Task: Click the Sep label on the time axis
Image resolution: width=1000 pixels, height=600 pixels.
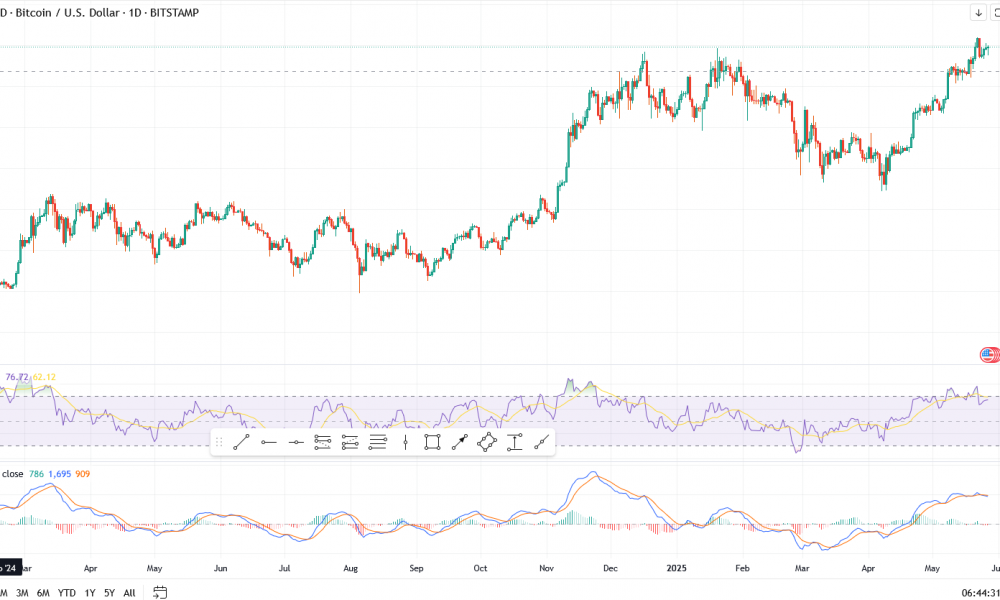Action: click(416, 567)
